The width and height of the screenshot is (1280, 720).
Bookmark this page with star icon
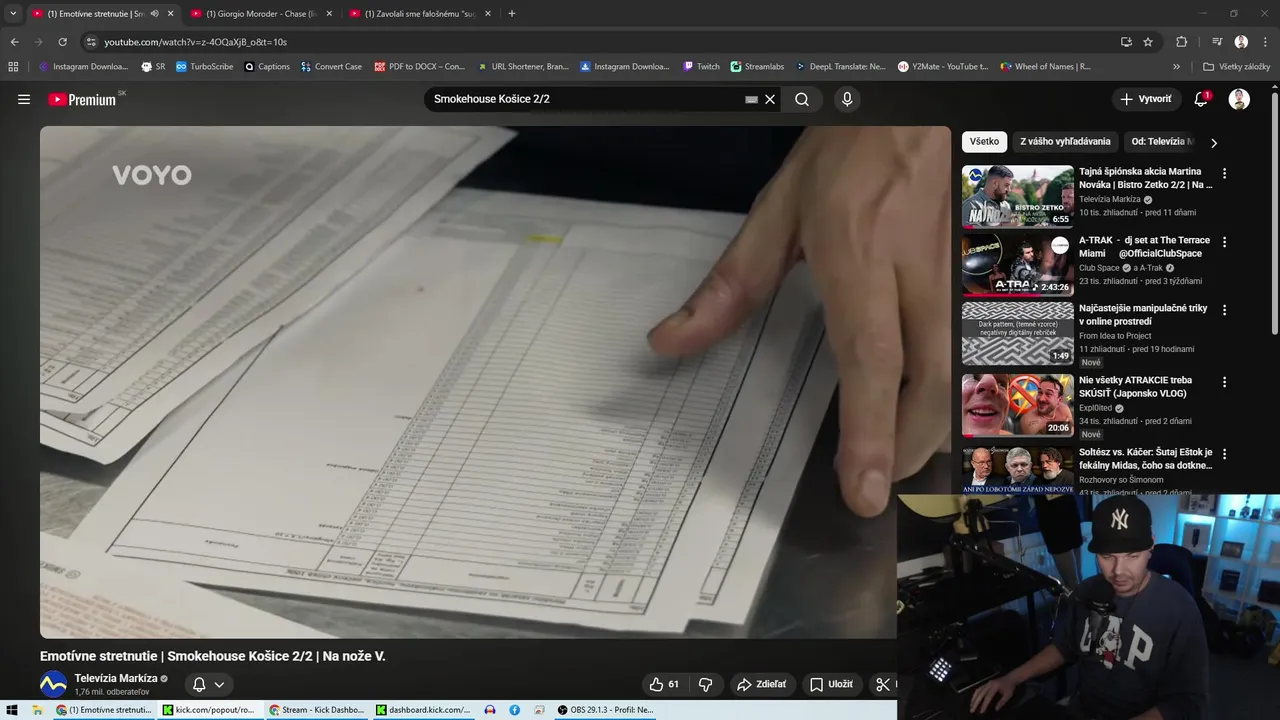pos(1148,42)
